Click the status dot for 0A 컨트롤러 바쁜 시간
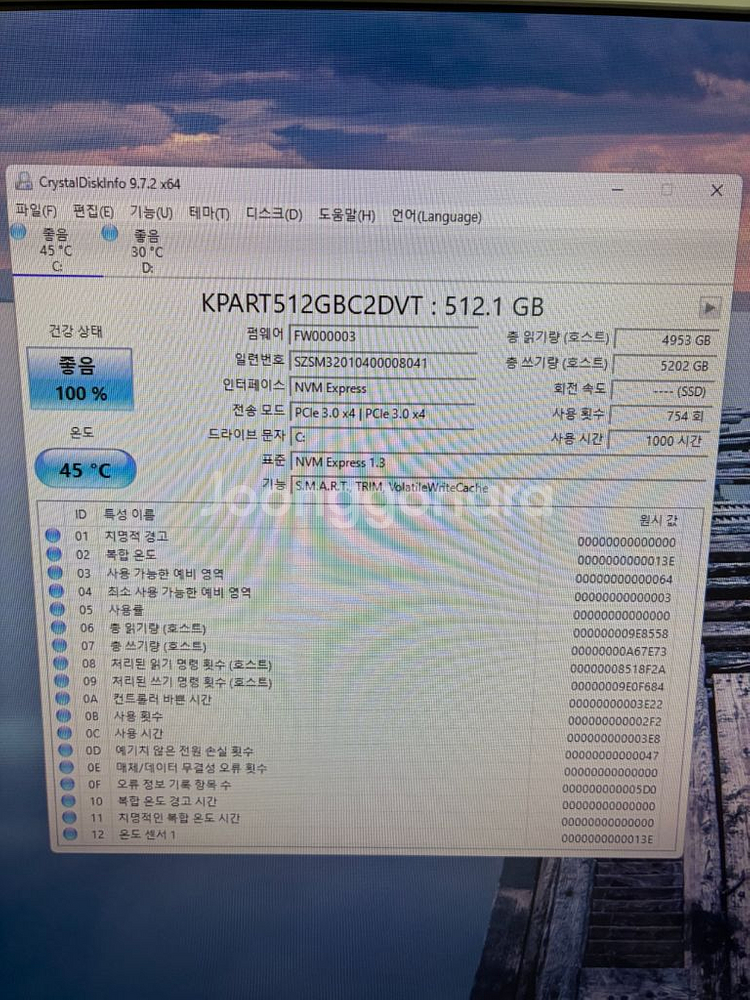 [x=62, y=698]
